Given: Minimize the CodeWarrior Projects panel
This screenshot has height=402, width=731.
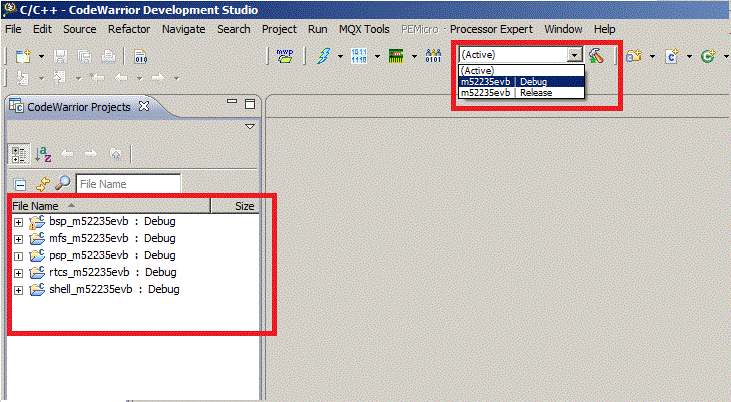Looking at the screenshot, I should click(232, 101).
